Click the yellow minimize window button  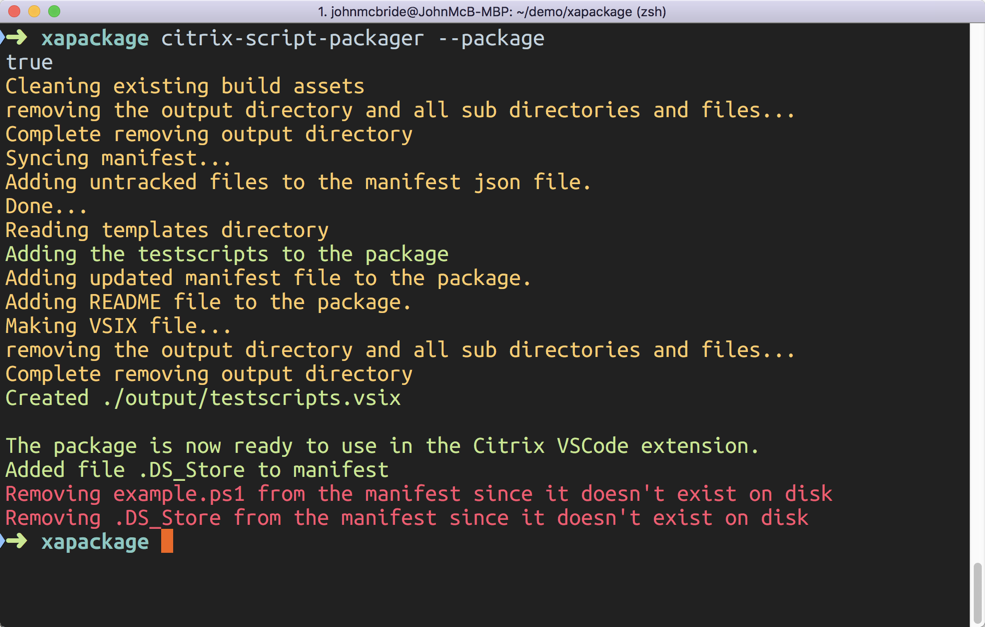pos(34,11)
